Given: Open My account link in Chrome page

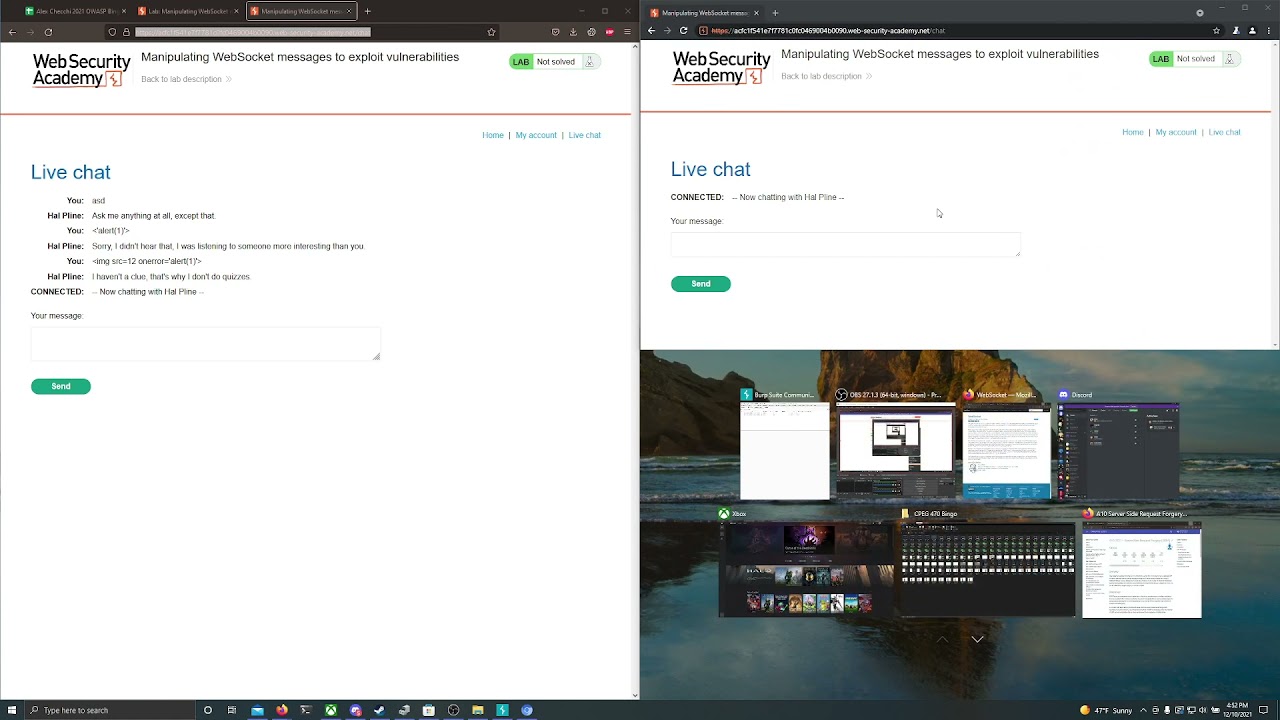Looking at the screenshot, I should coord(1176,132).
